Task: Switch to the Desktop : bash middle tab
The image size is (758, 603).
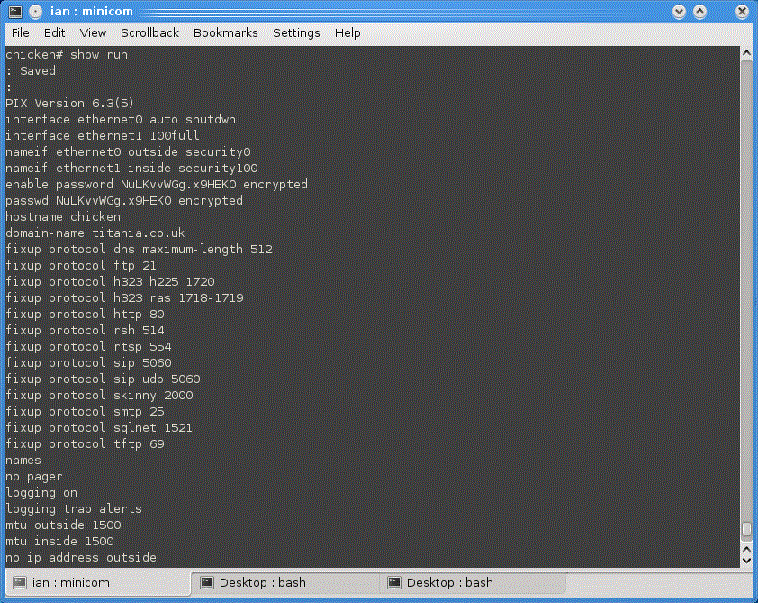Action: (285, 583)
